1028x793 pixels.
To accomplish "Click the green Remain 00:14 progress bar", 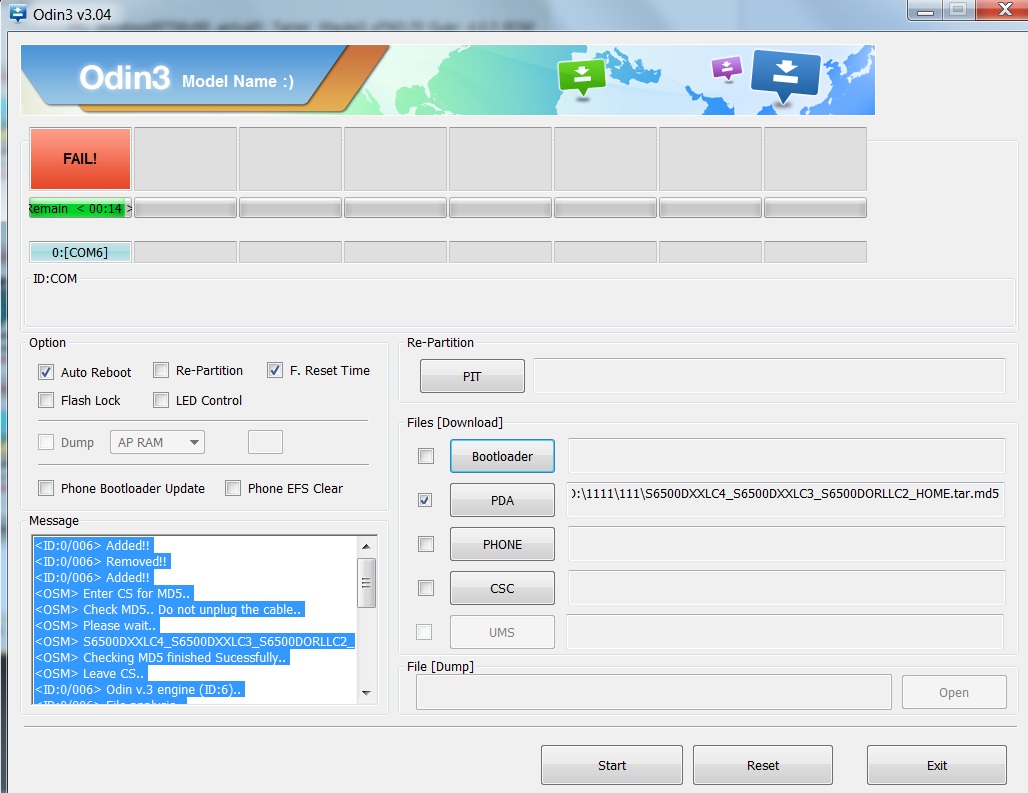I will pos(80,208).
